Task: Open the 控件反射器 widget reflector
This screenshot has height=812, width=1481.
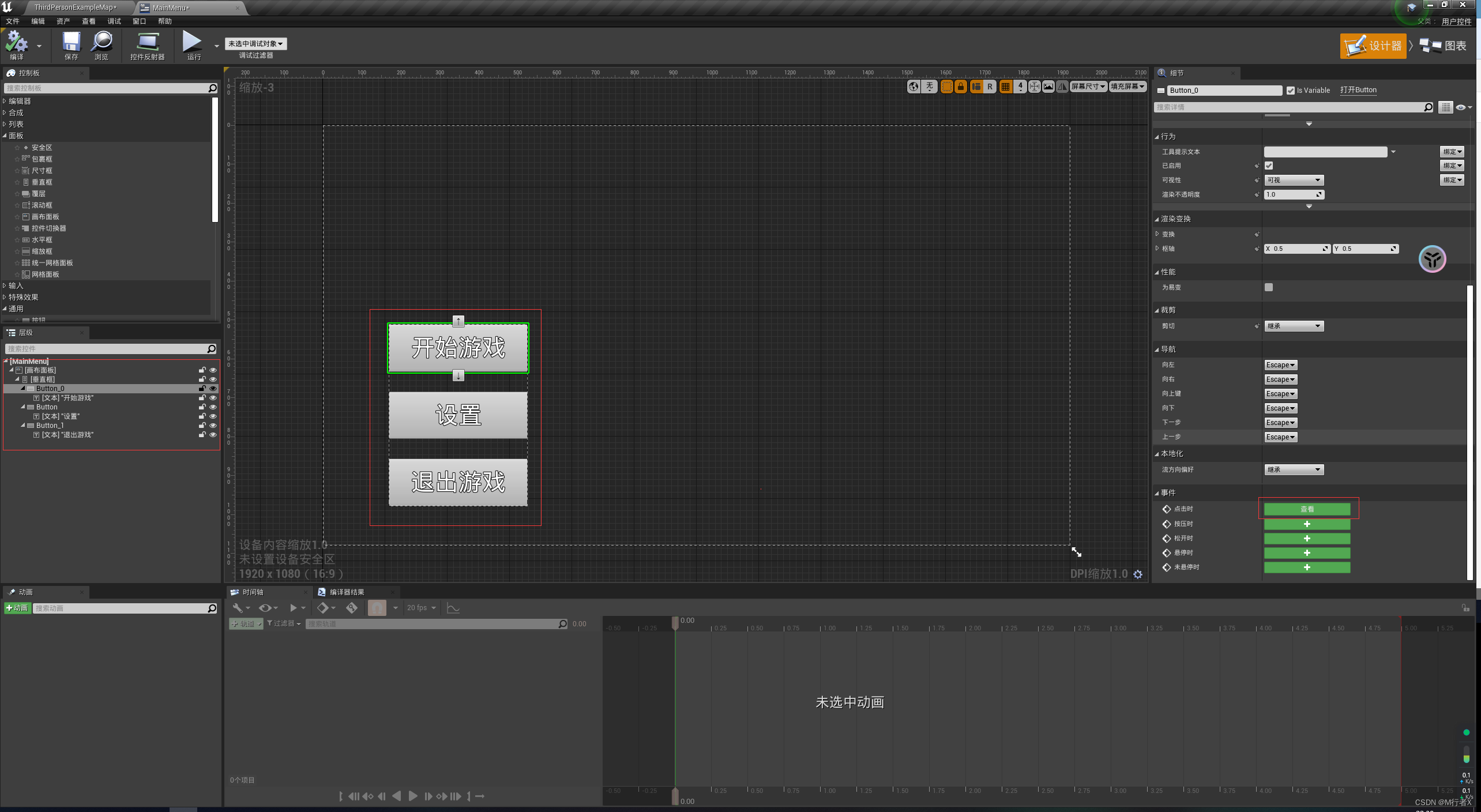Action: (148, 45)
